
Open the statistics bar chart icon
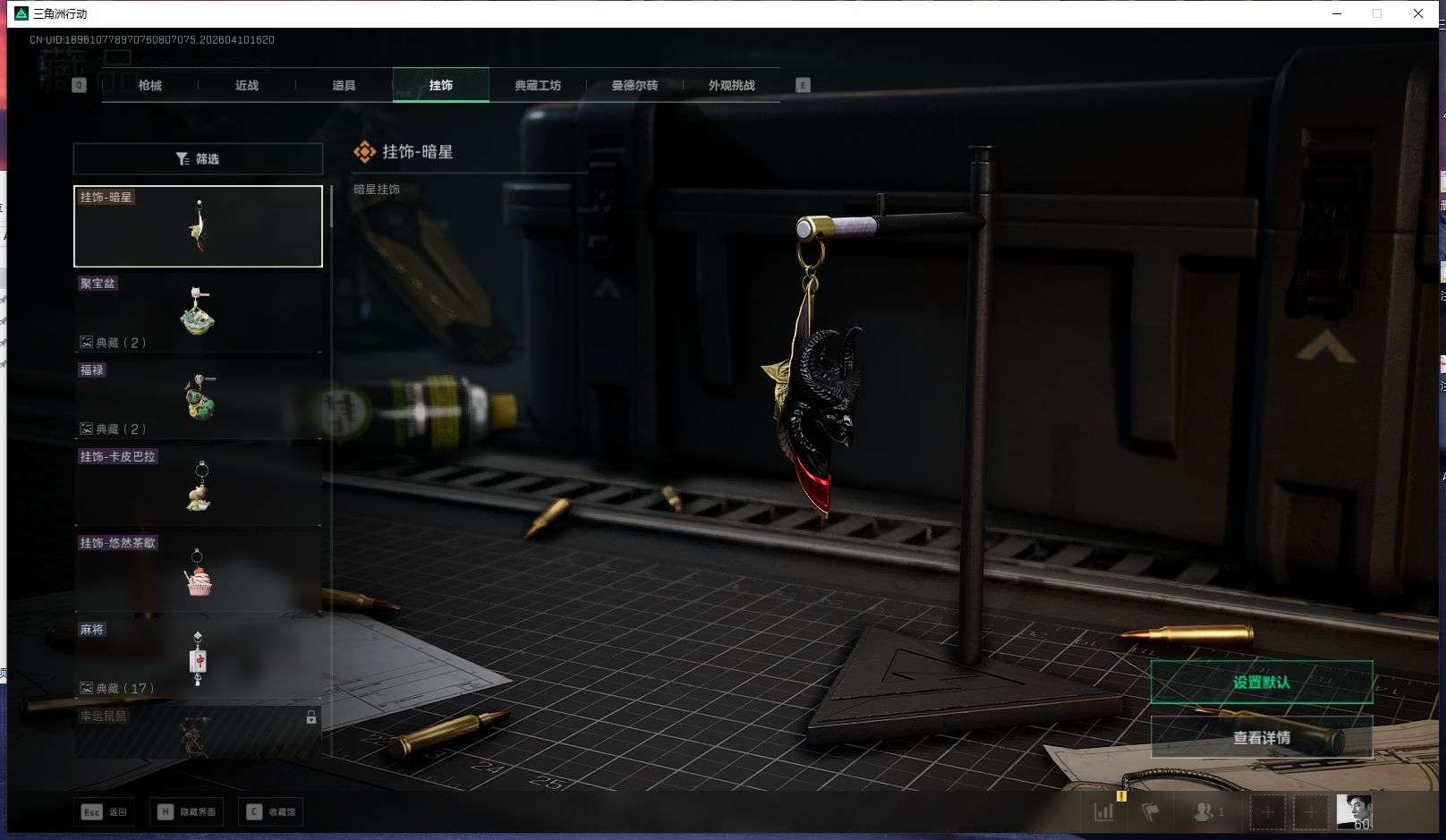point(1104,812)
